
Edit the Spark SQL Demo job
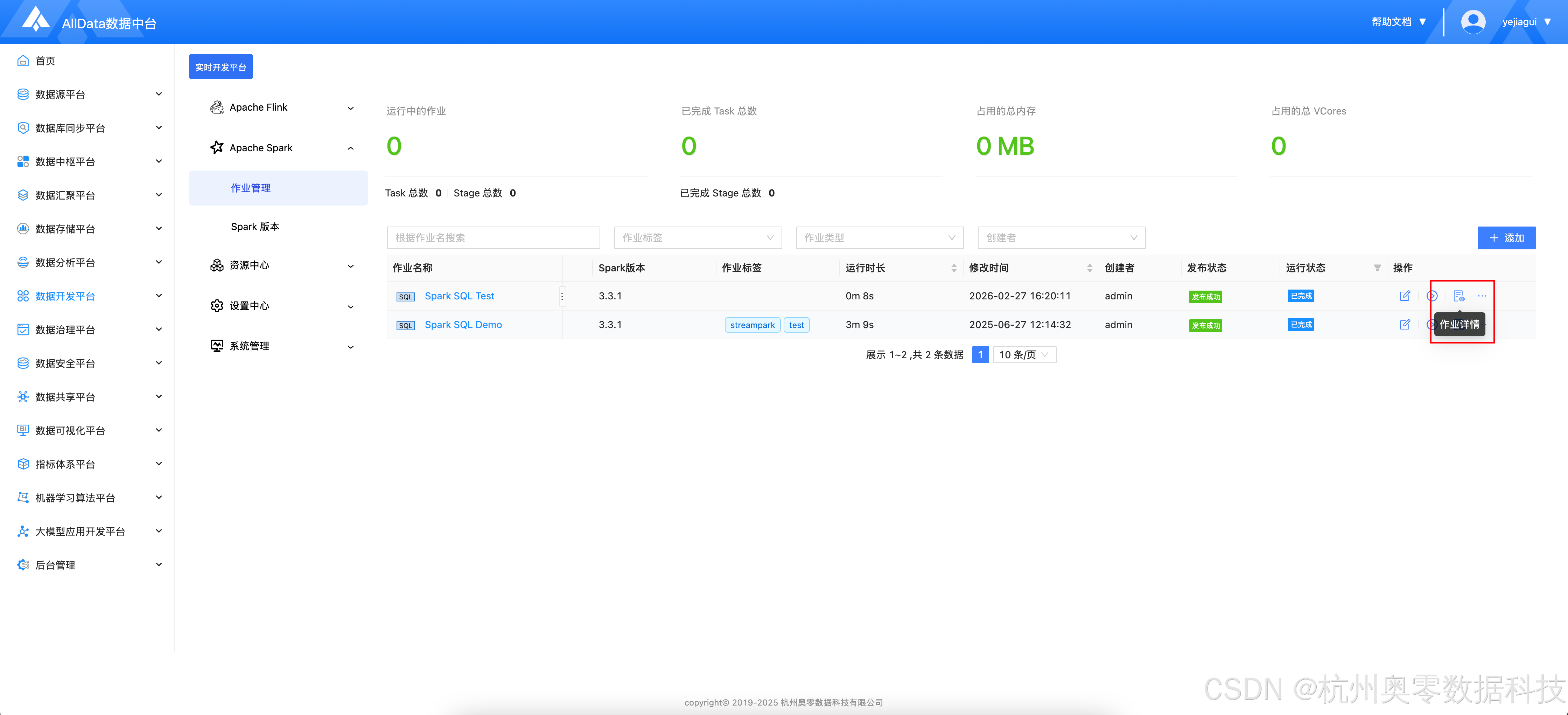[1405, 325]
